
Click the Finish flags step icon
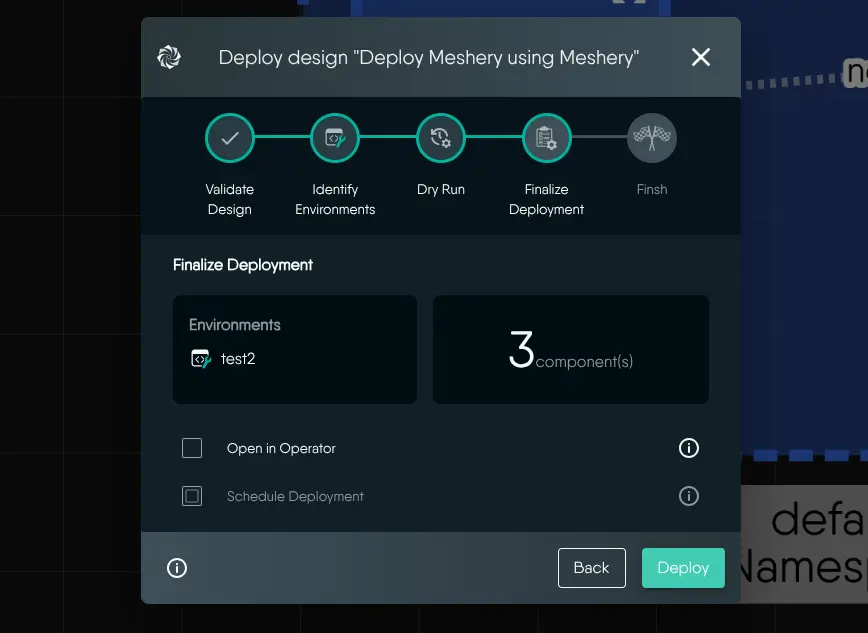pos(651,138)
